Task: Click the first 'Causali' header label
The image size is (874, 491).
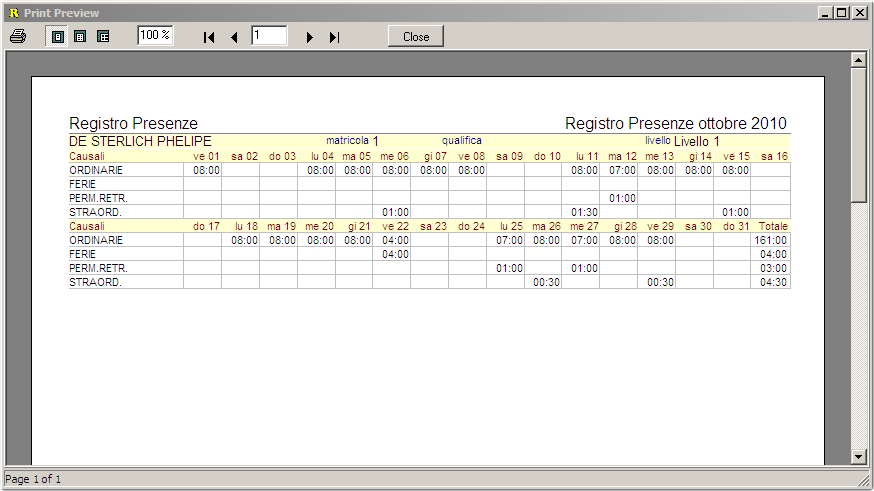Action: tap(87, 157)
